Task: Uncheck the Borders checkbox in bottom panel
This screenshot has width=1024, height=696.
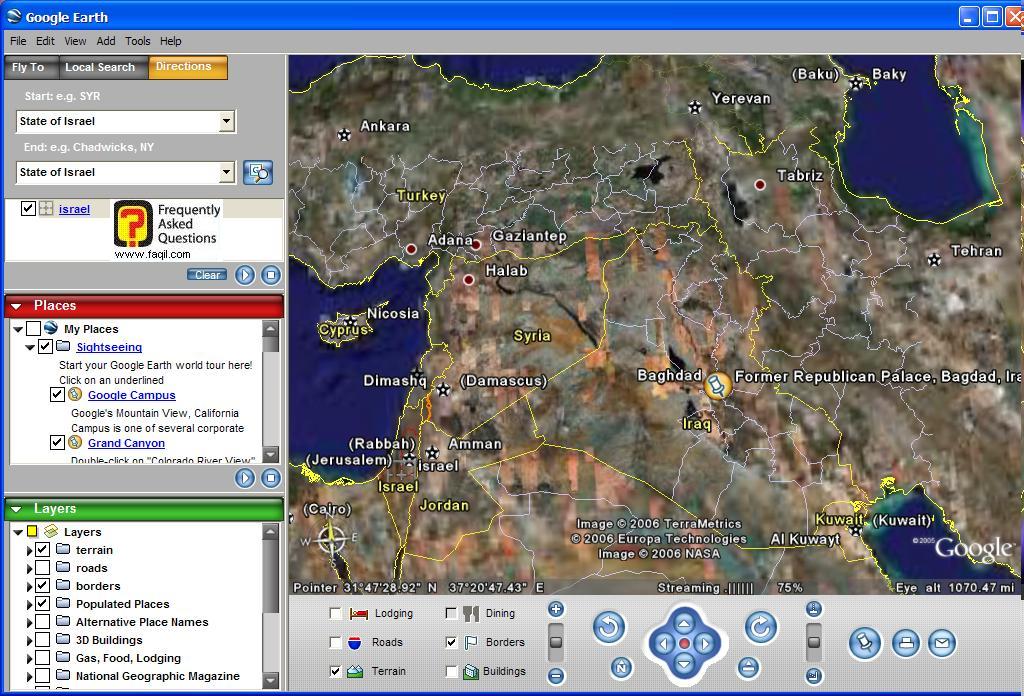Action: (451, 642)
